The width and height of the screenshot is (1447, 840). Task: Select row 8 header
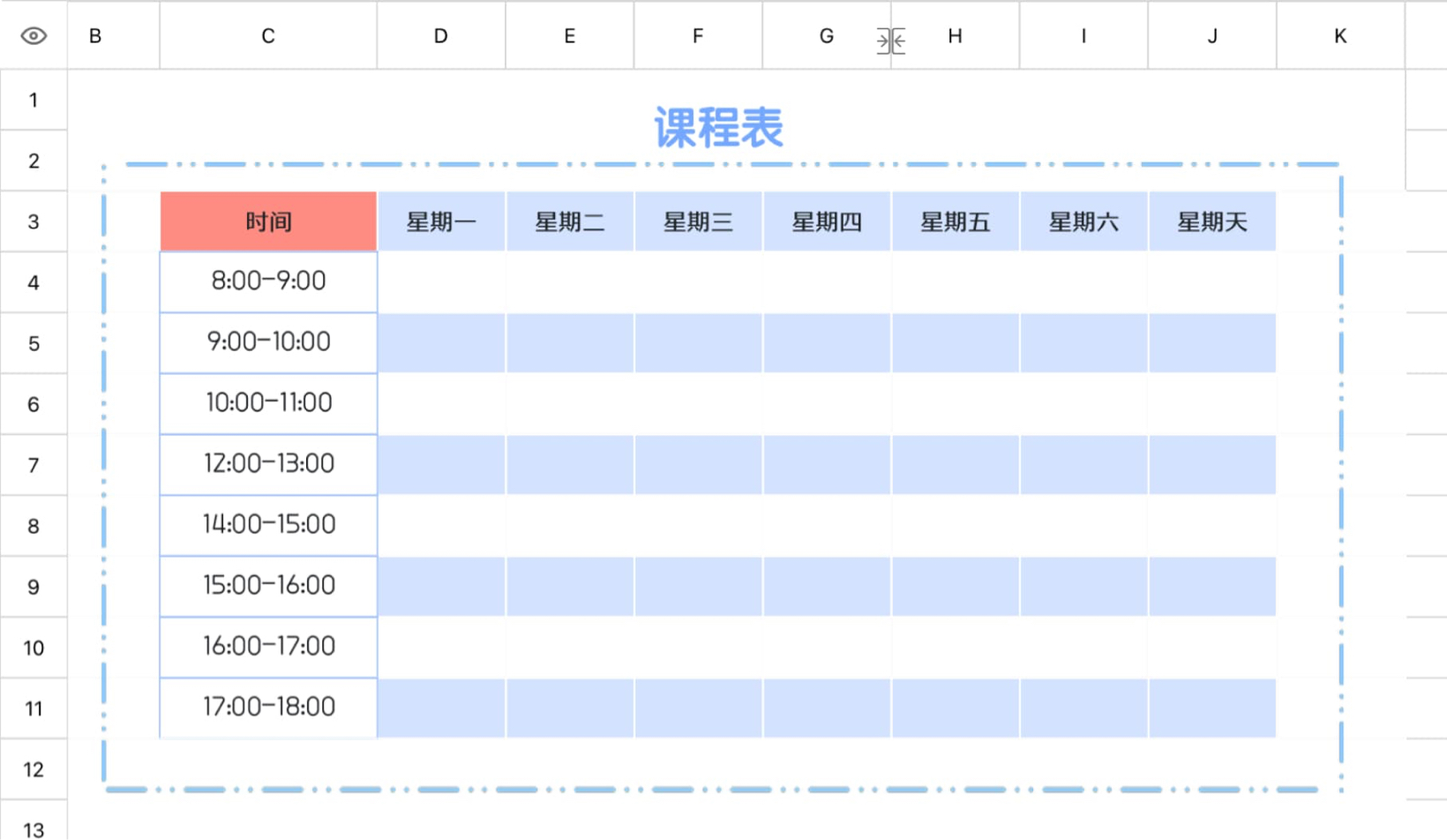pos(34,526)
